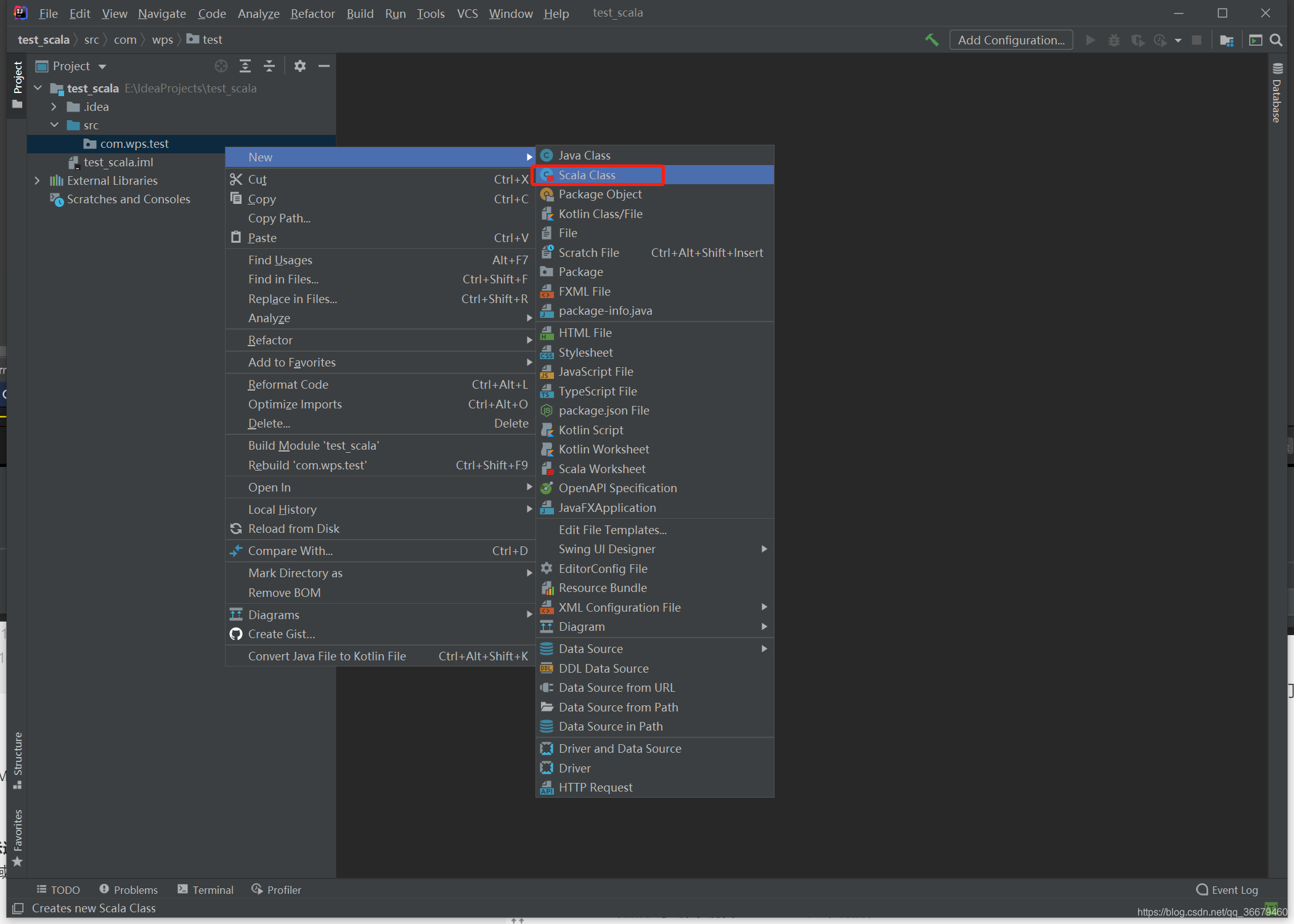Select Java Class in New submenu
Image resolution: width=1294 pixels, height=924 pixels.
tap(655, 155)
